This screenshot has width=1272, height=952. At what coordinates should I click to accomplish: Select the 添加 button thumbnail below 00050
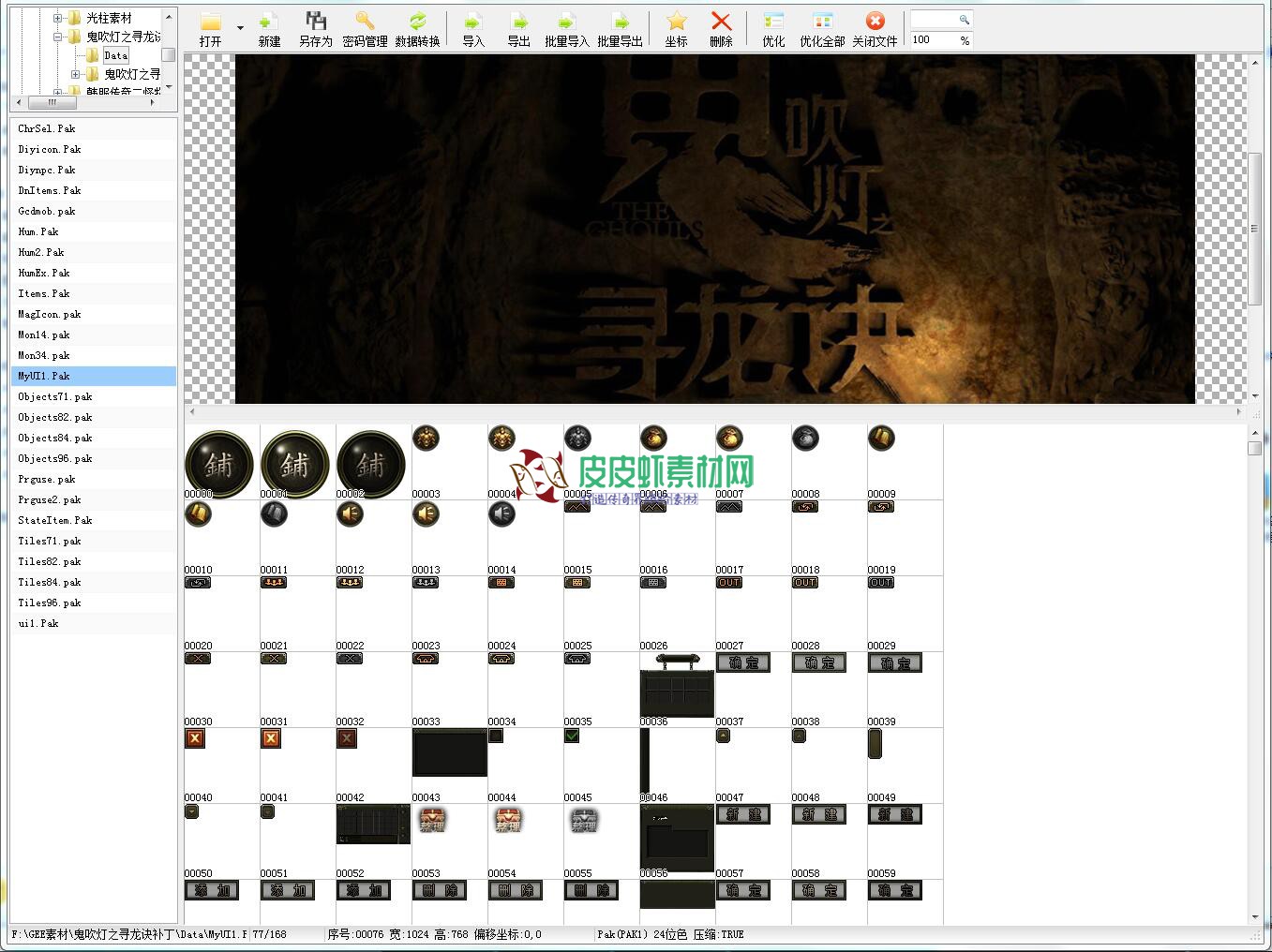coord(212,890)
